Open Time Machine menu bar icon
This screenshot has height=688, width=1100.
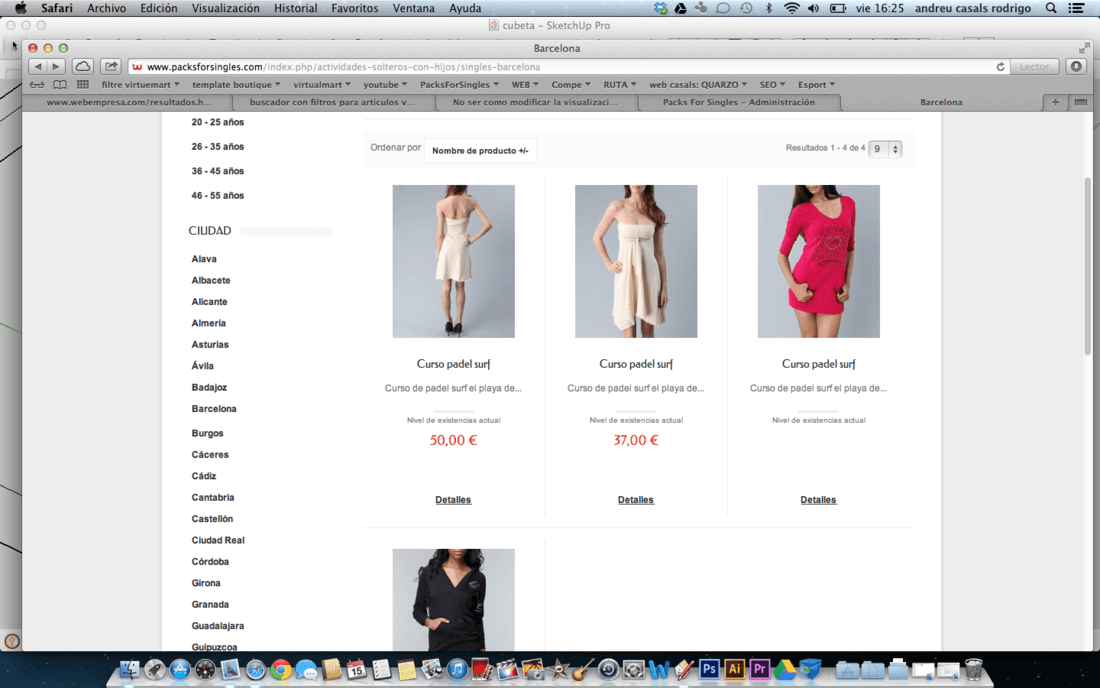click(746, 8)
